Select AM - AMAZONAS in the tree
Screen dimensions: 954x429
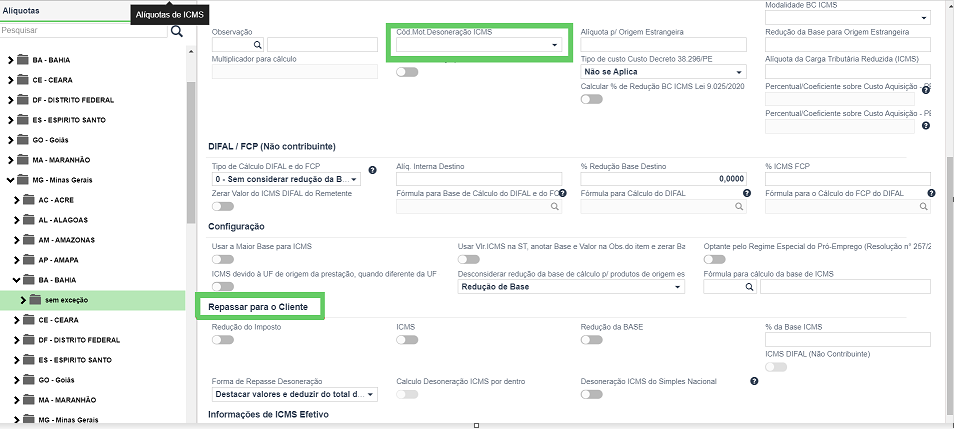coord(66,240)
